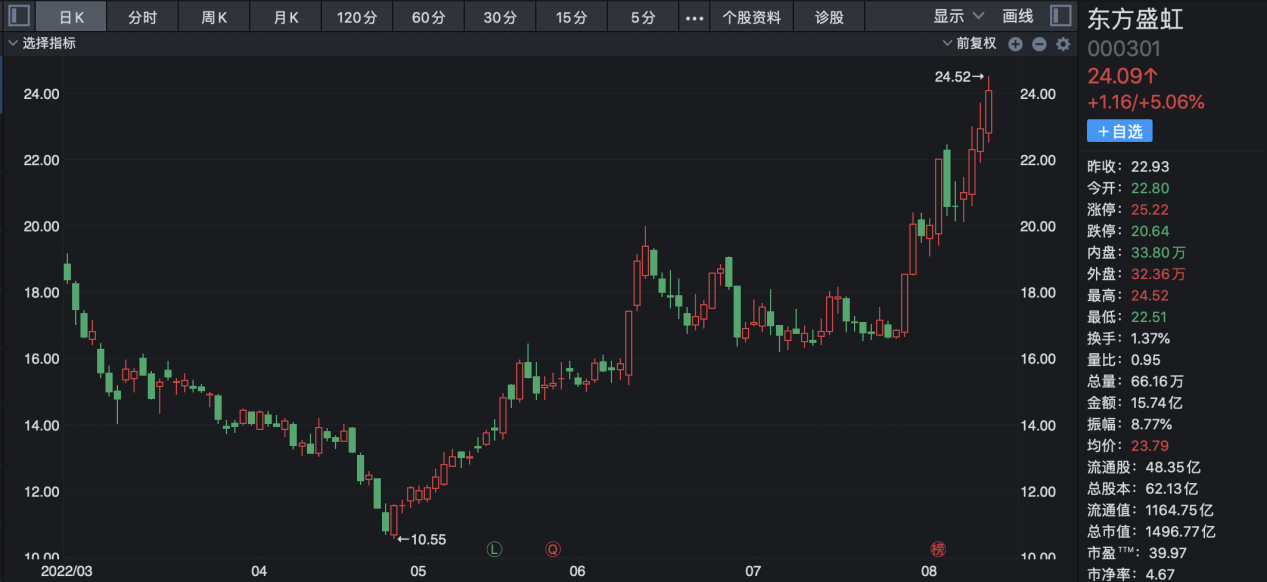Switch to the 分时 tab

pos(143,17)
